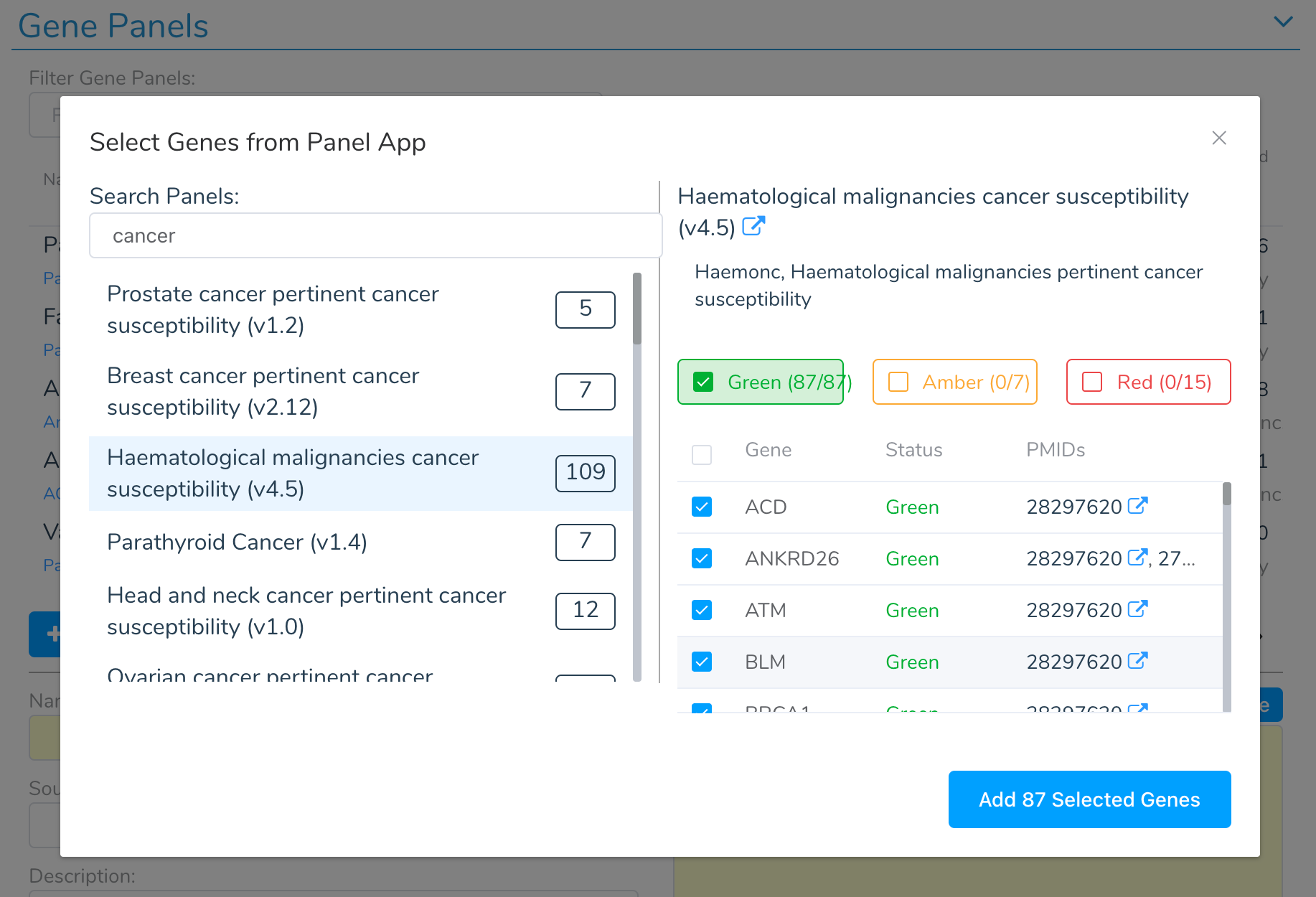Open PMID external link for ATM gene
The height and width of the screenshot is (897, 1316).
(x=1137, y=609)
